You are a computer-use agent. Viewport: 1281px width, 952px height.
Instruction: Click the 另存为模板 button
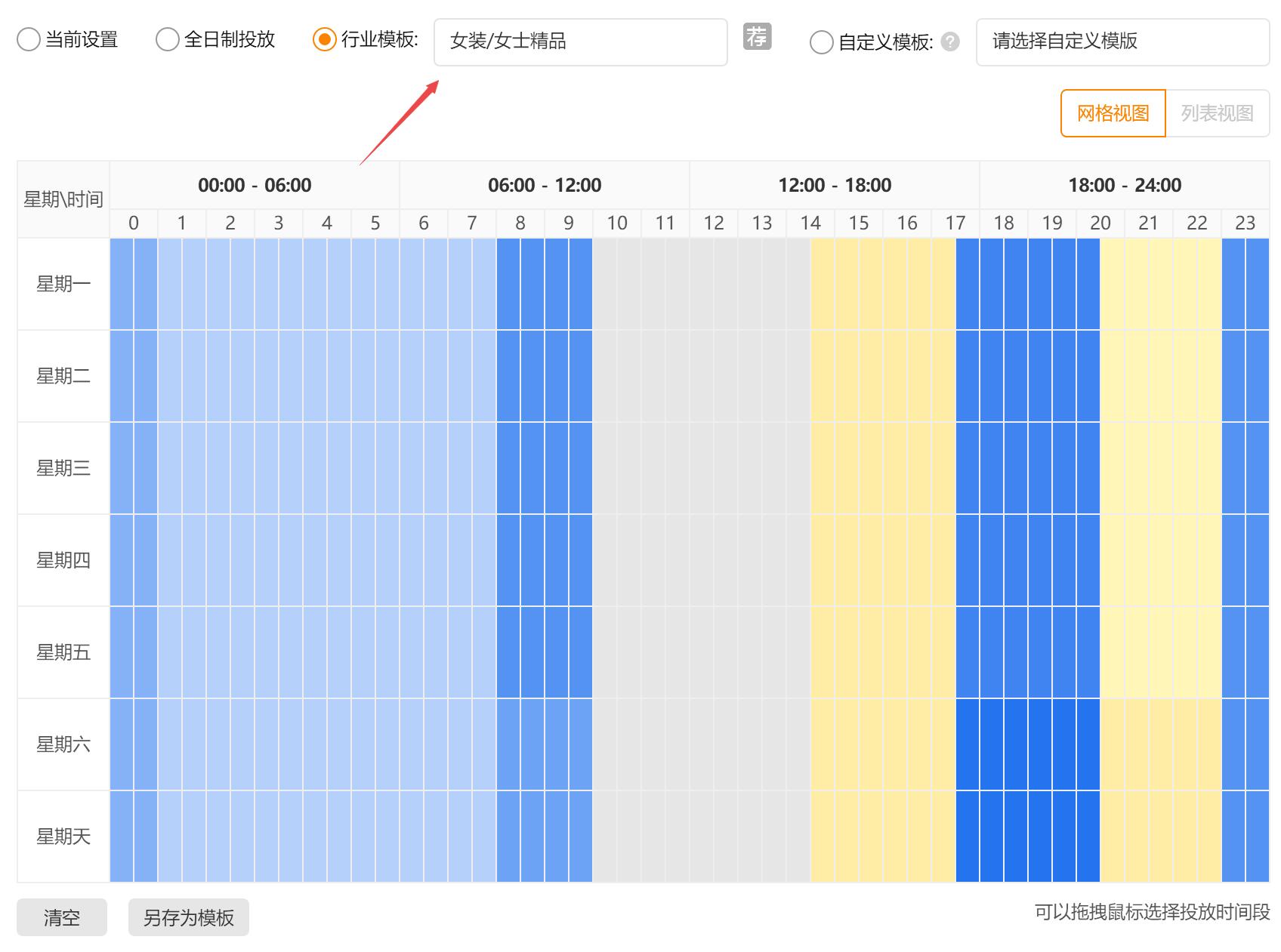click(188, 917)
